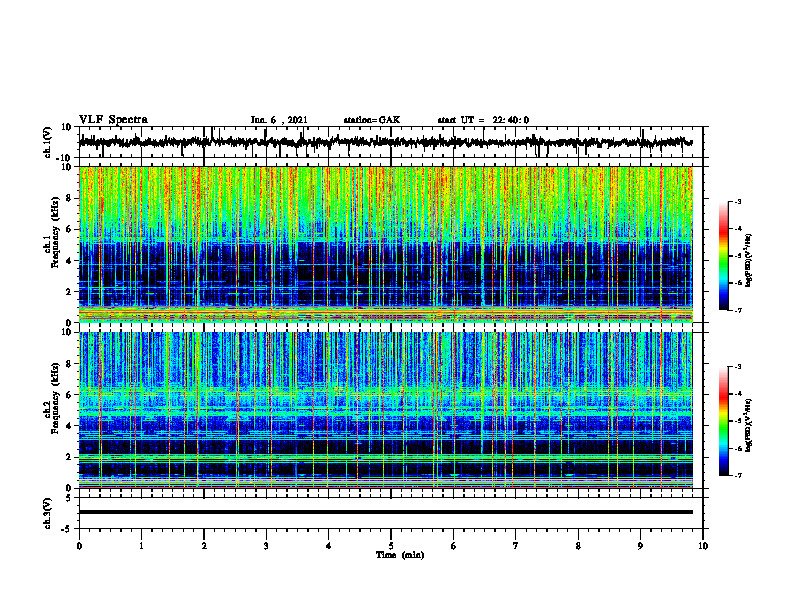Click the "6" minute tick on the time axis
This screenshot has height=612, width=792.
tap(453, 546)
